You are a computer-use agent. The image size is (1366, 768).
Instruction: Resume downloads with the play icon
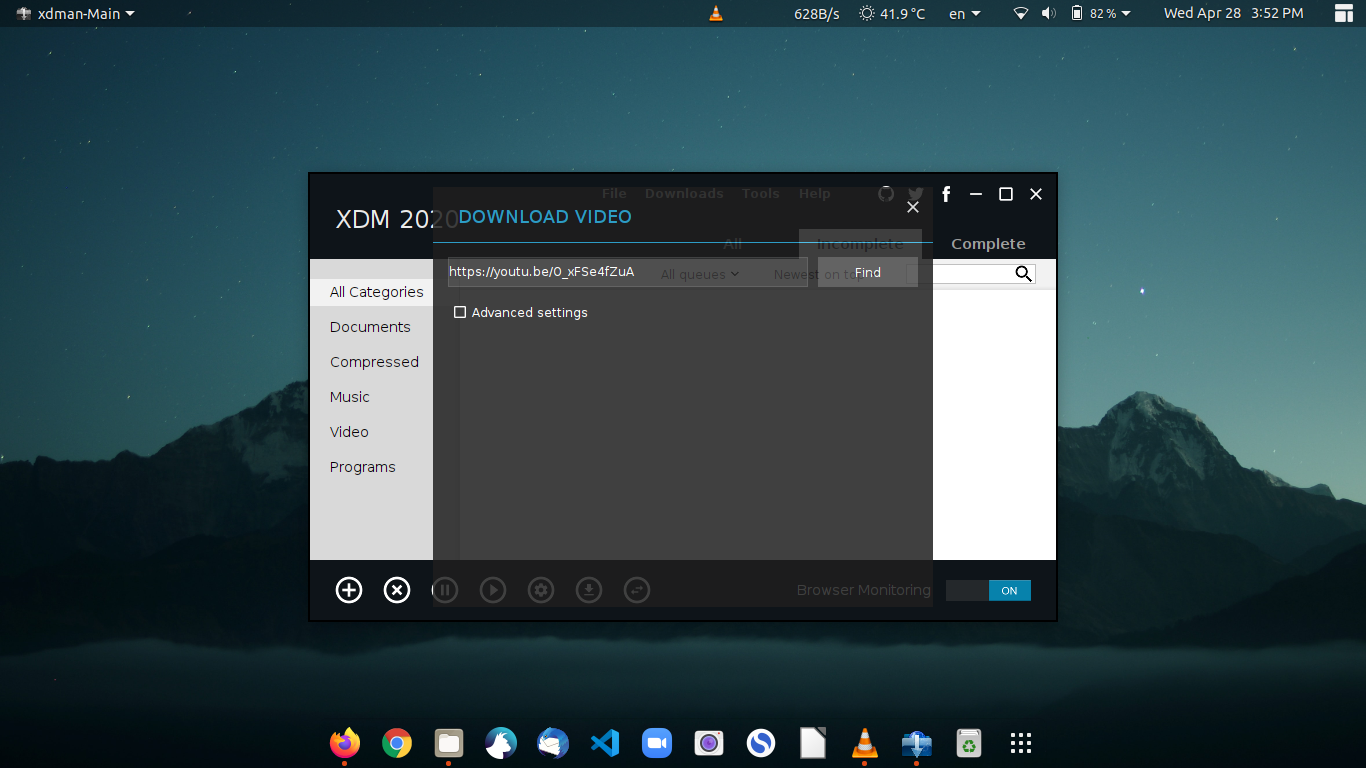pyautogui.click(x=492, y=590)
